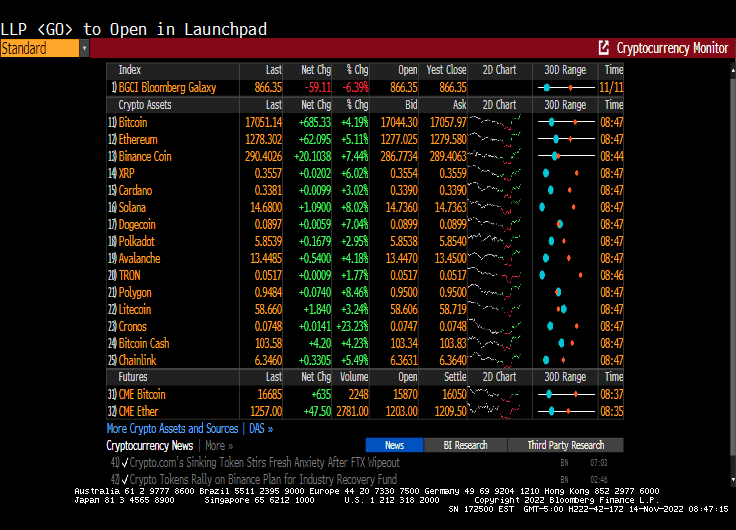
Task: Click the checkmark beside Crypto Tokens Rally headline
Action: pyautogui.click(x=125, y=479)
